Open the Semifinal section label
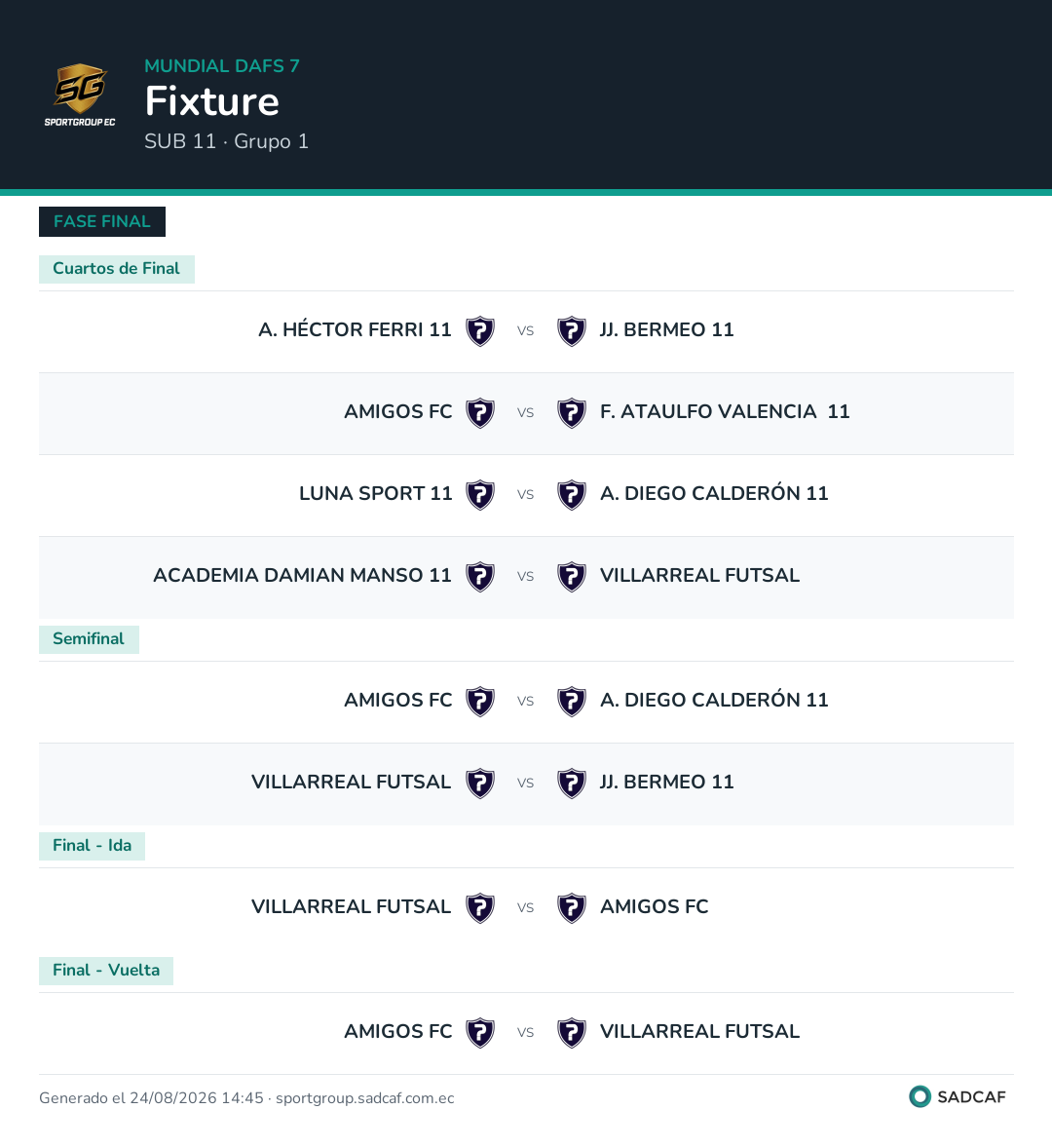Viewport: 1052px width, 1148px height. [89, 639]
